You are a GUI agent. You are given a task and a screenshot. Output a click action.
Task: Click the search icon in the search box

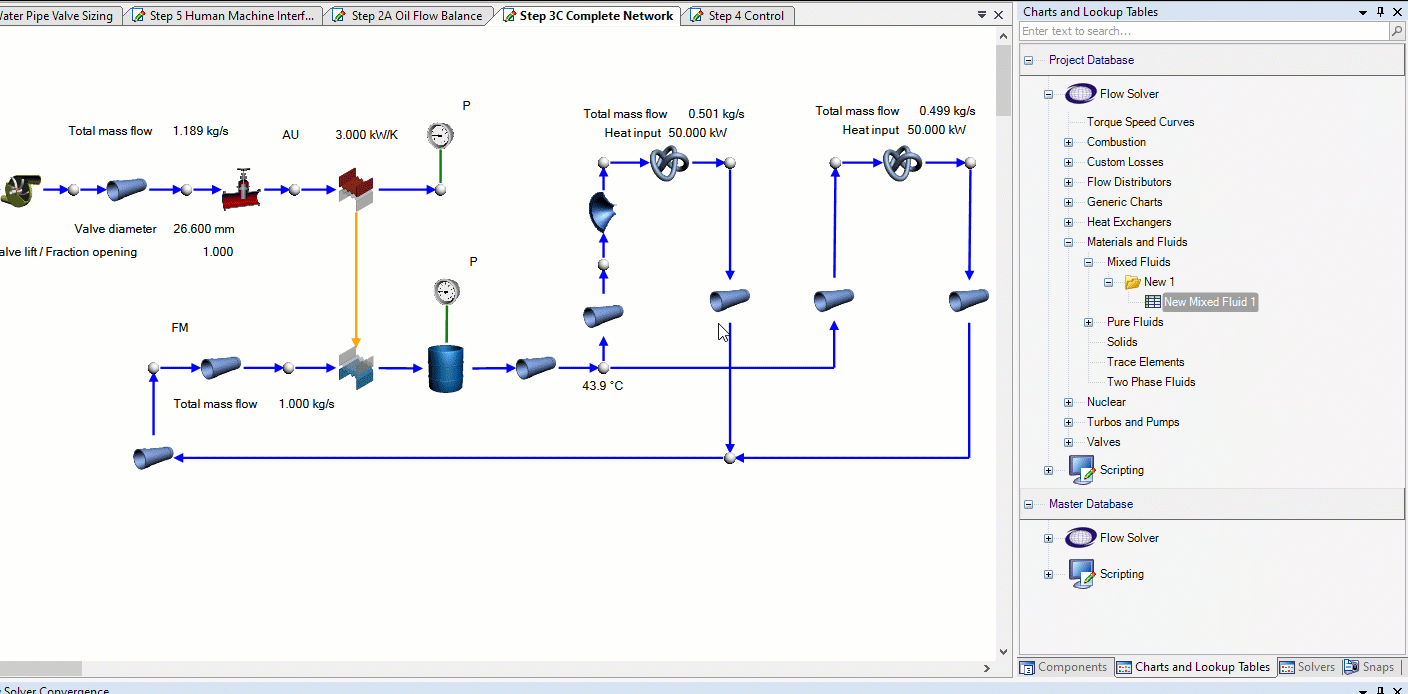point(1396,32)
